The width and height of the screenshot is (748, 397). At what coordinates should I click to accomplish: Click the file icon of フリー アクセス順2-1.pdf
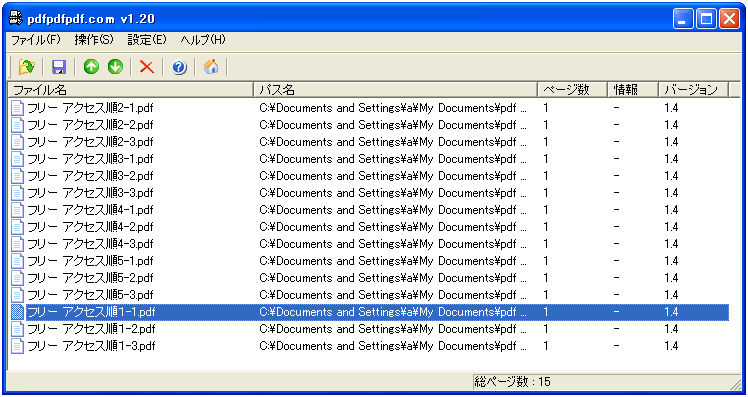coord(17,108)
